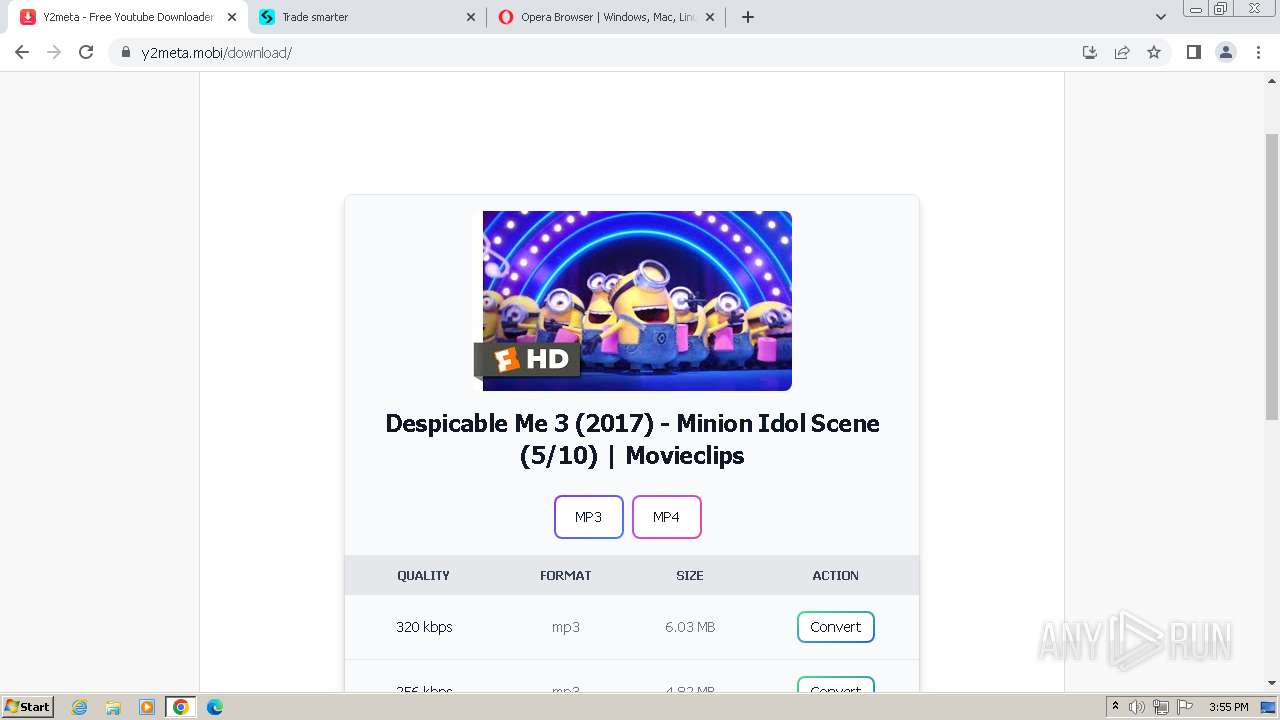Convert the 320 kbps mp3

pos(836,627)
